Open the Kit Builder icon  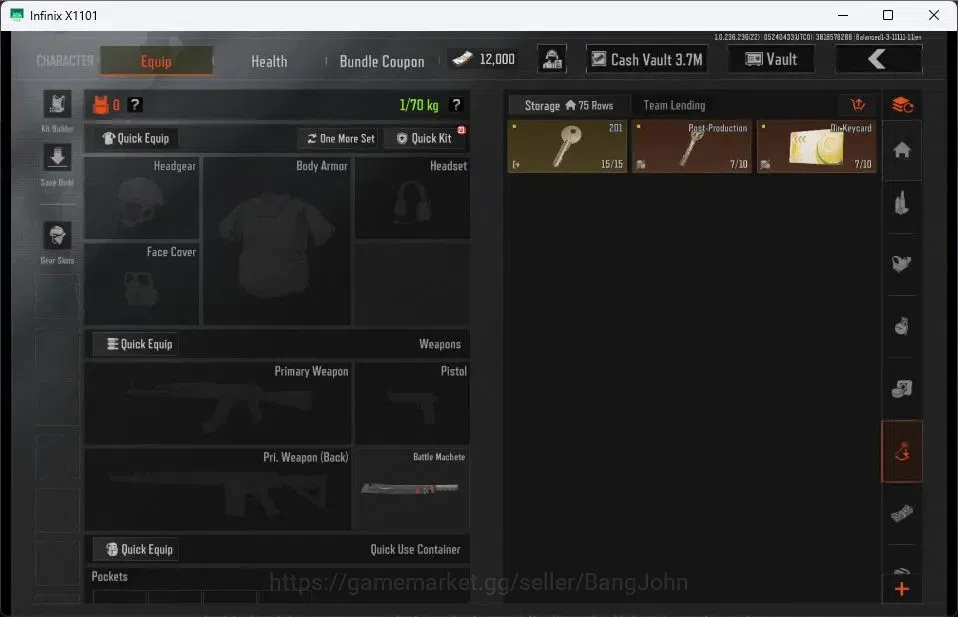57,104
